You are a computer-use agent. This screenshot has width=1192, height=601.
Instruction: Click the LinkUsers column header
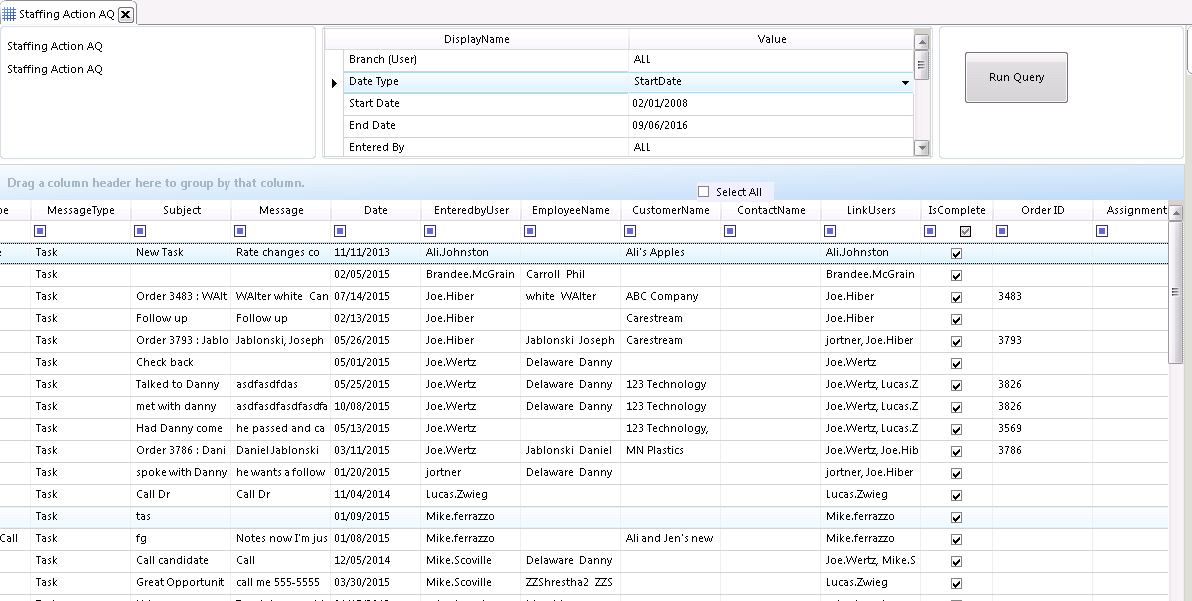(x=870, y=210)
